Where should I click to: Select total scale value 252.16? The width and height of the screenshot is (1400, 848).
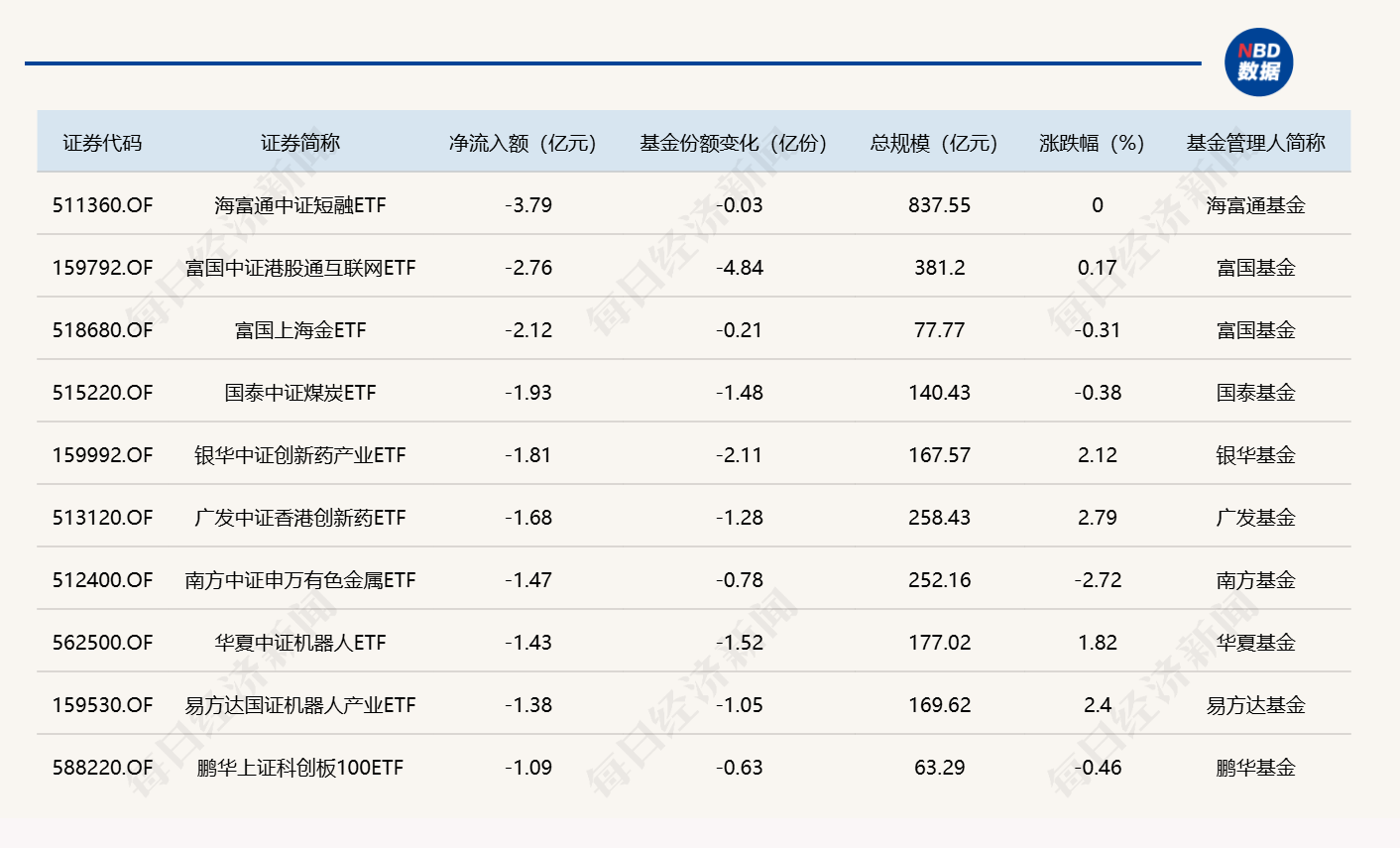coord(939,580)
